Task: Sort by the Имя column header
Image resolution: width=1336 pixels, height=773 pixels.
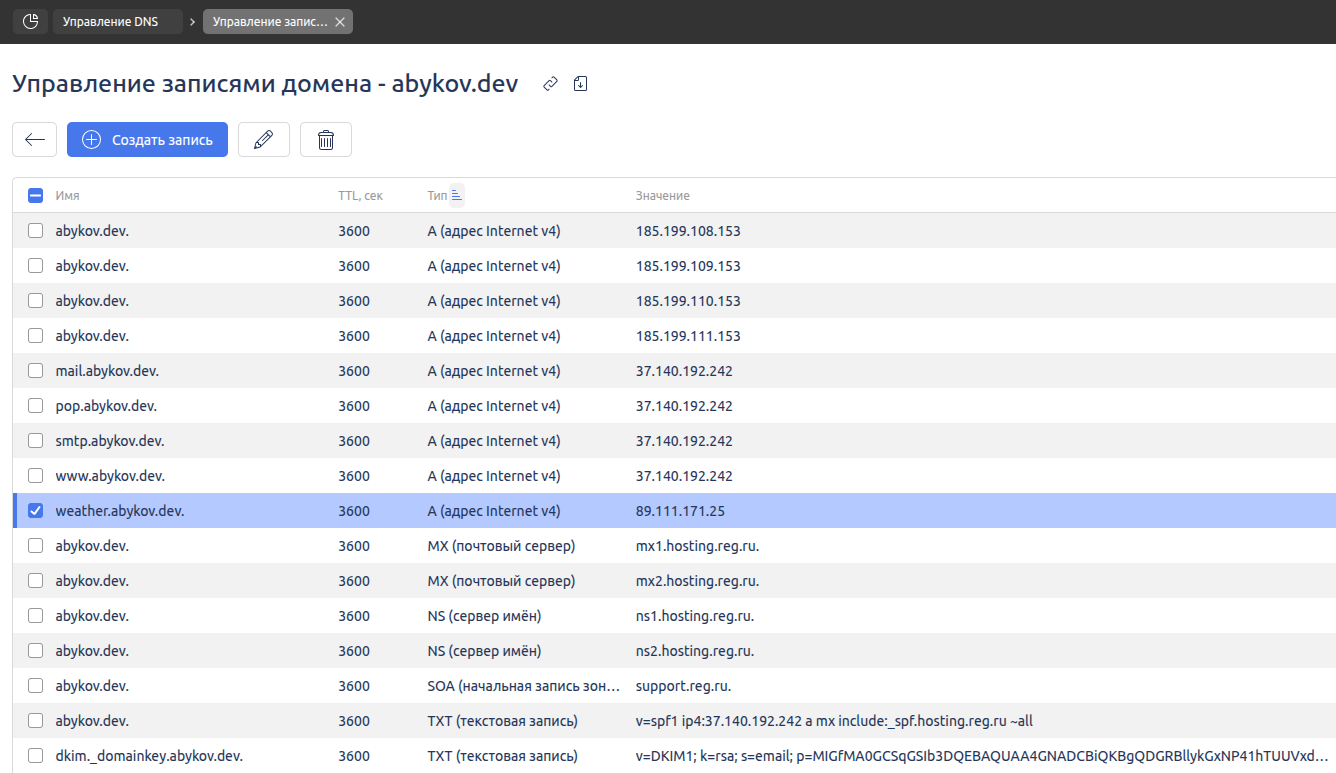Action: 68,196
